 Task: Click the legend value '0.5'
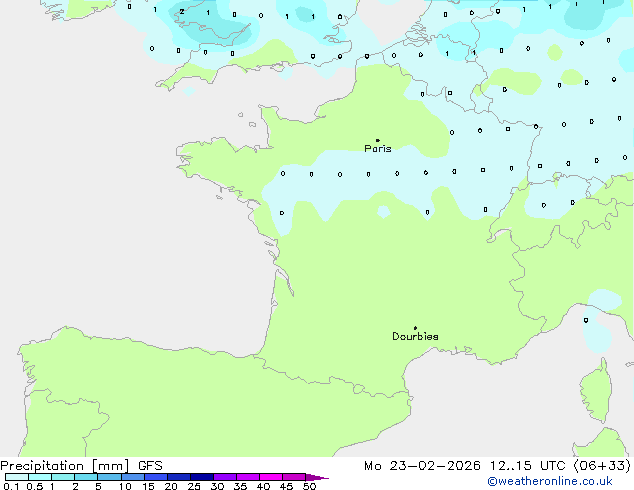[x=35, y=486]
